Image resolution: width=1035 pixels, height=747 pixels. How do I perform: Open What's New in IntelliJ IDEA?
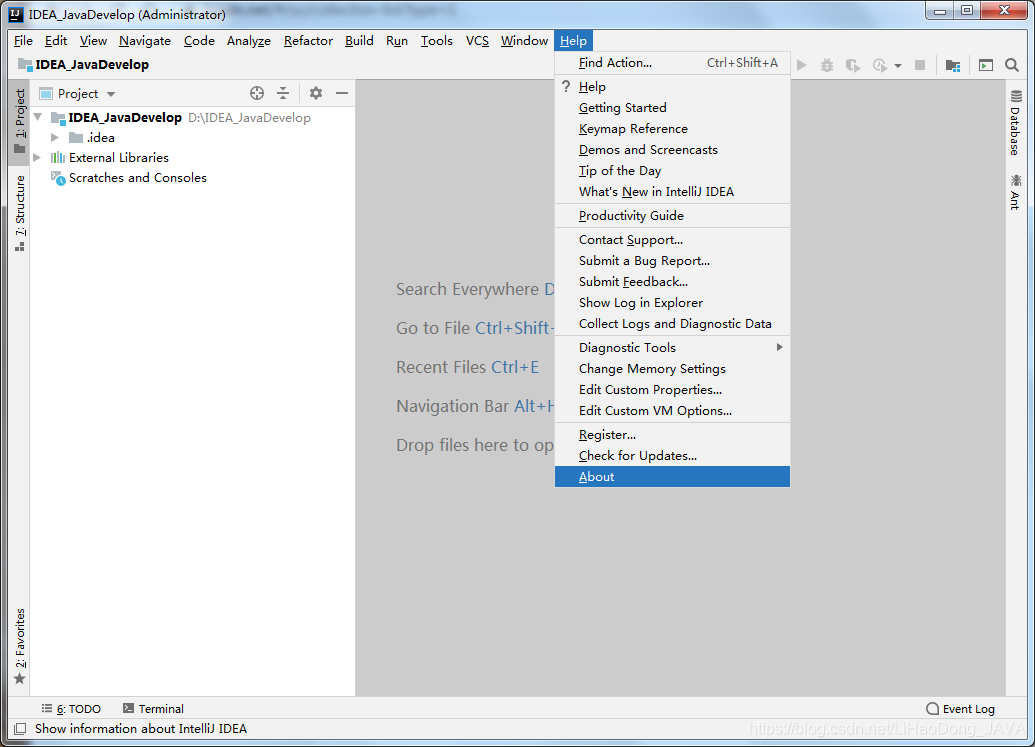coord(672,192)
